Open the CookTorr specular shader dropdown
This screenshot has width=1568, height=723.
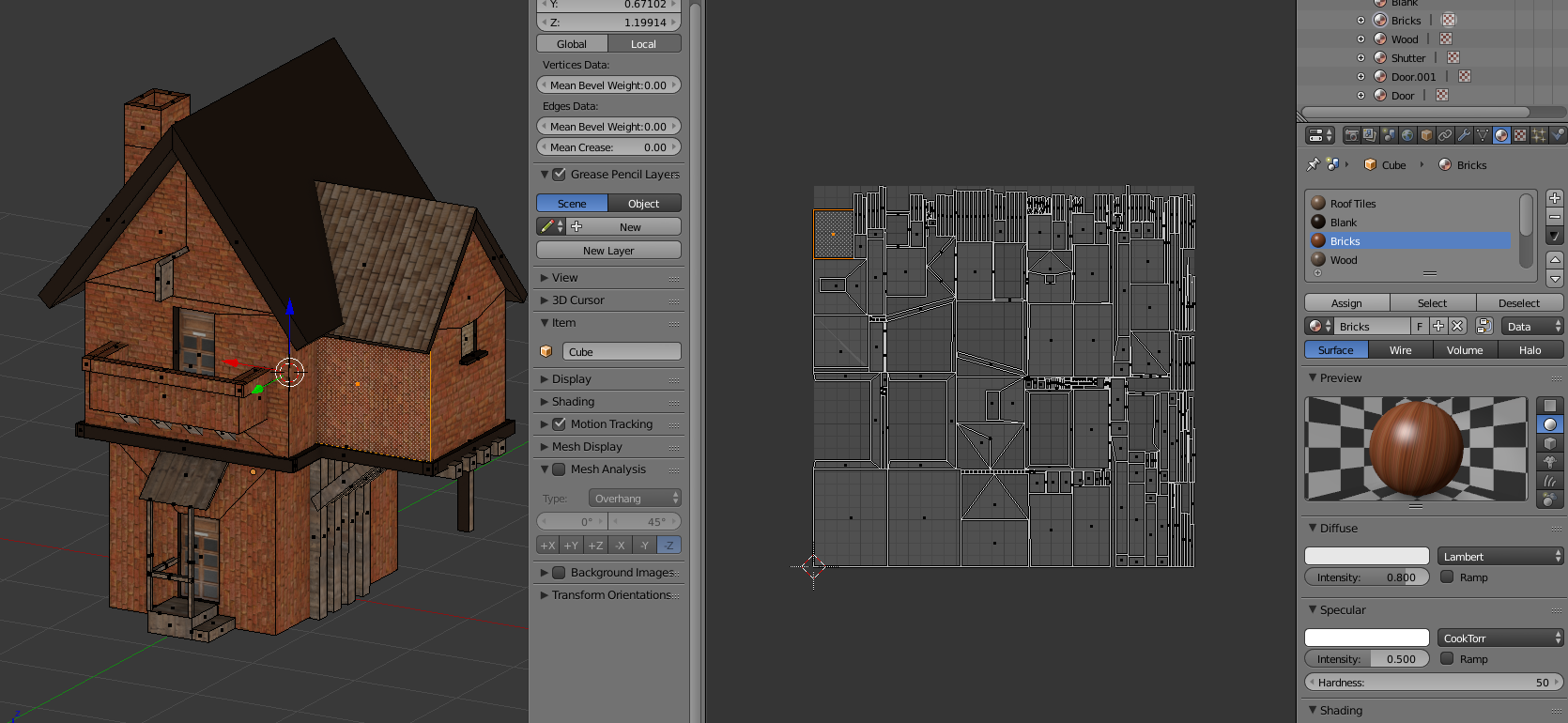click(x=1500, y=638)
